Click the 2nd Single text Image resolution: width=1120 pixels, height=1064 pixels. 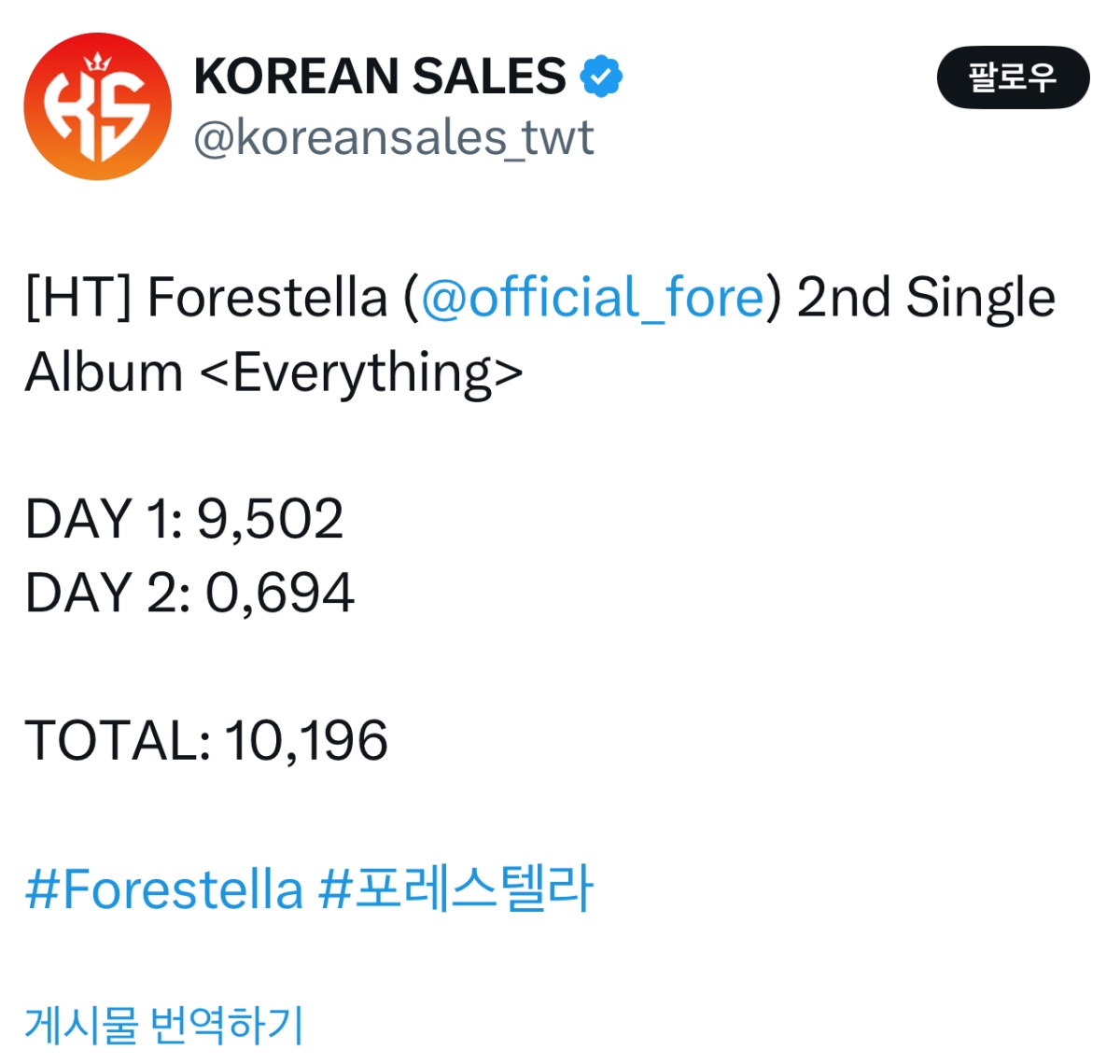[926, 298]
